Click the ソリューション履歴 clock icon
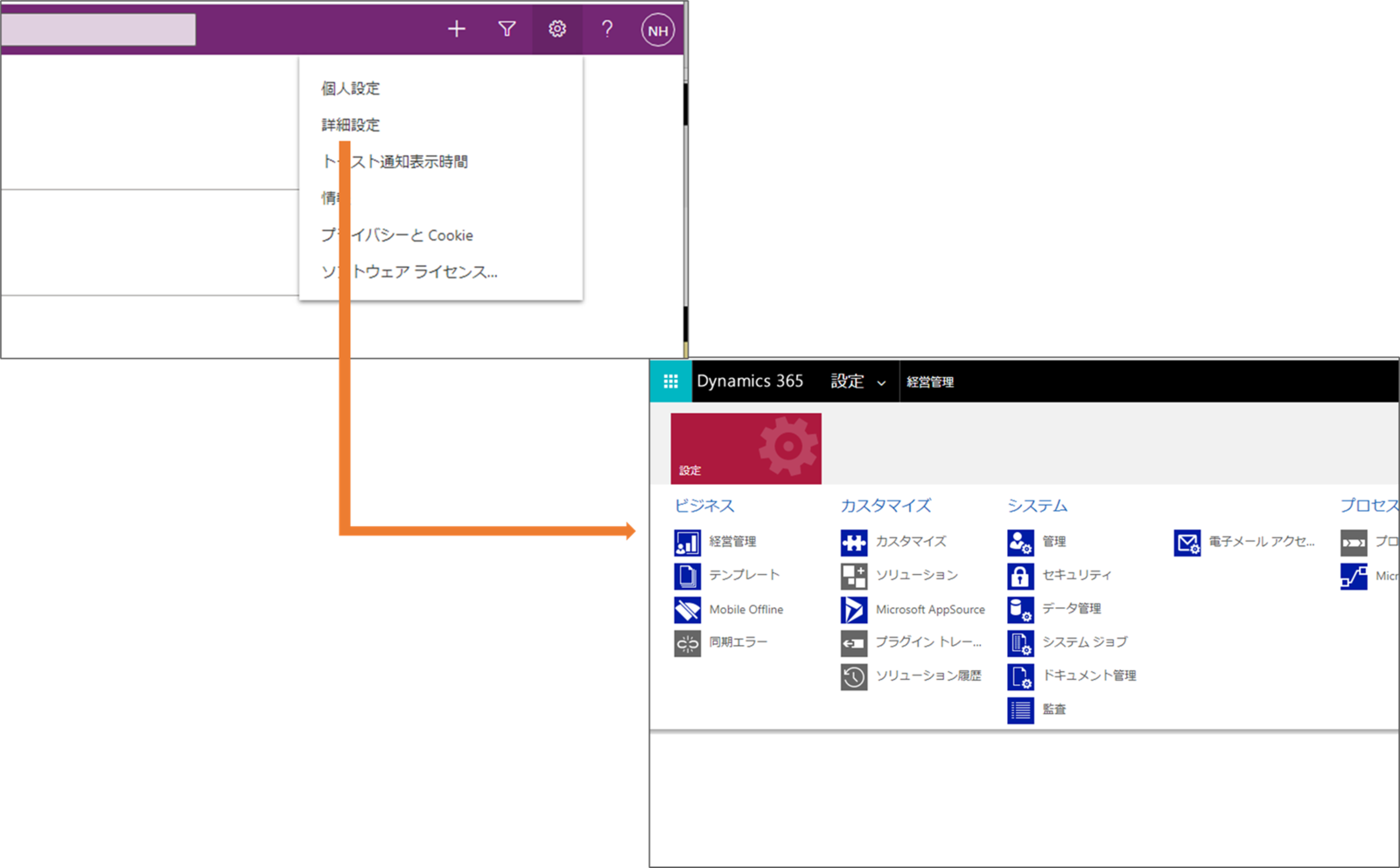The width and height of the screenshot is (1400, 868). tap(854, 676)
